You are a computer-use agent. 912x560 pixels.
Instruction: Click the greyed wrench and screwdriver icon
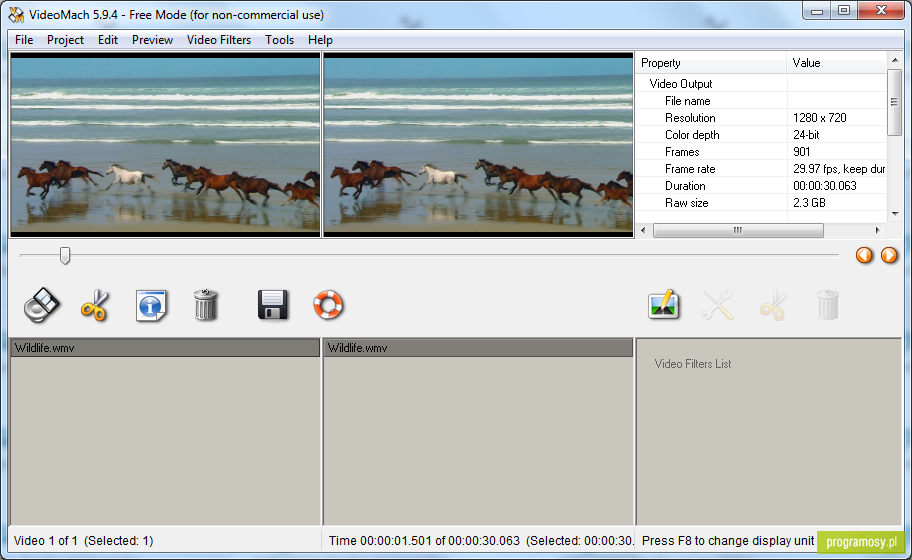pyautogui.click(x=718, y=305)
